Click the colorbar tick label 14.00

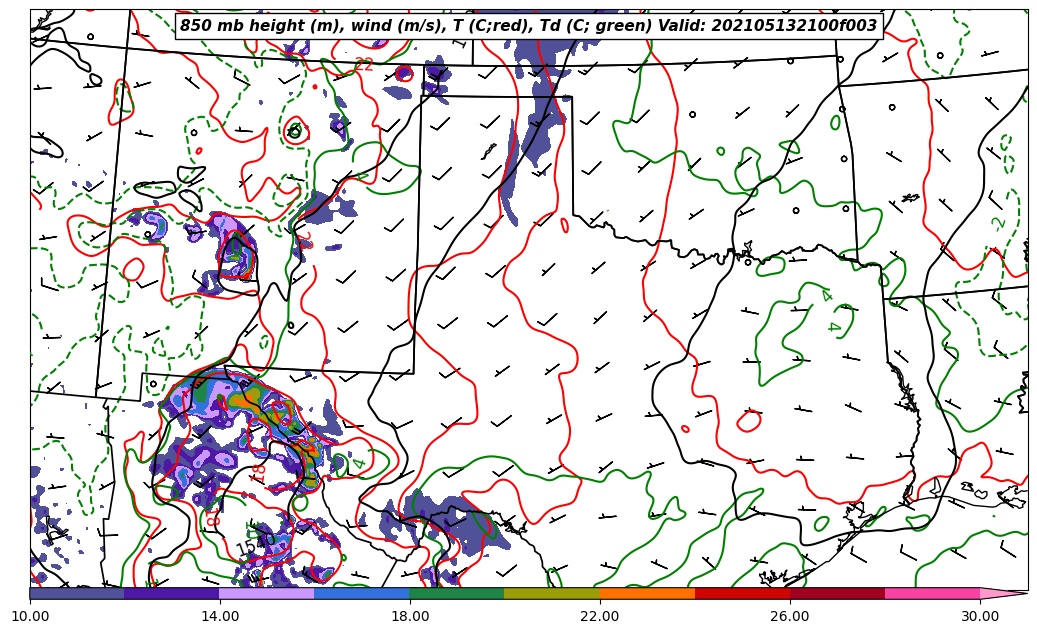point(220,616)
